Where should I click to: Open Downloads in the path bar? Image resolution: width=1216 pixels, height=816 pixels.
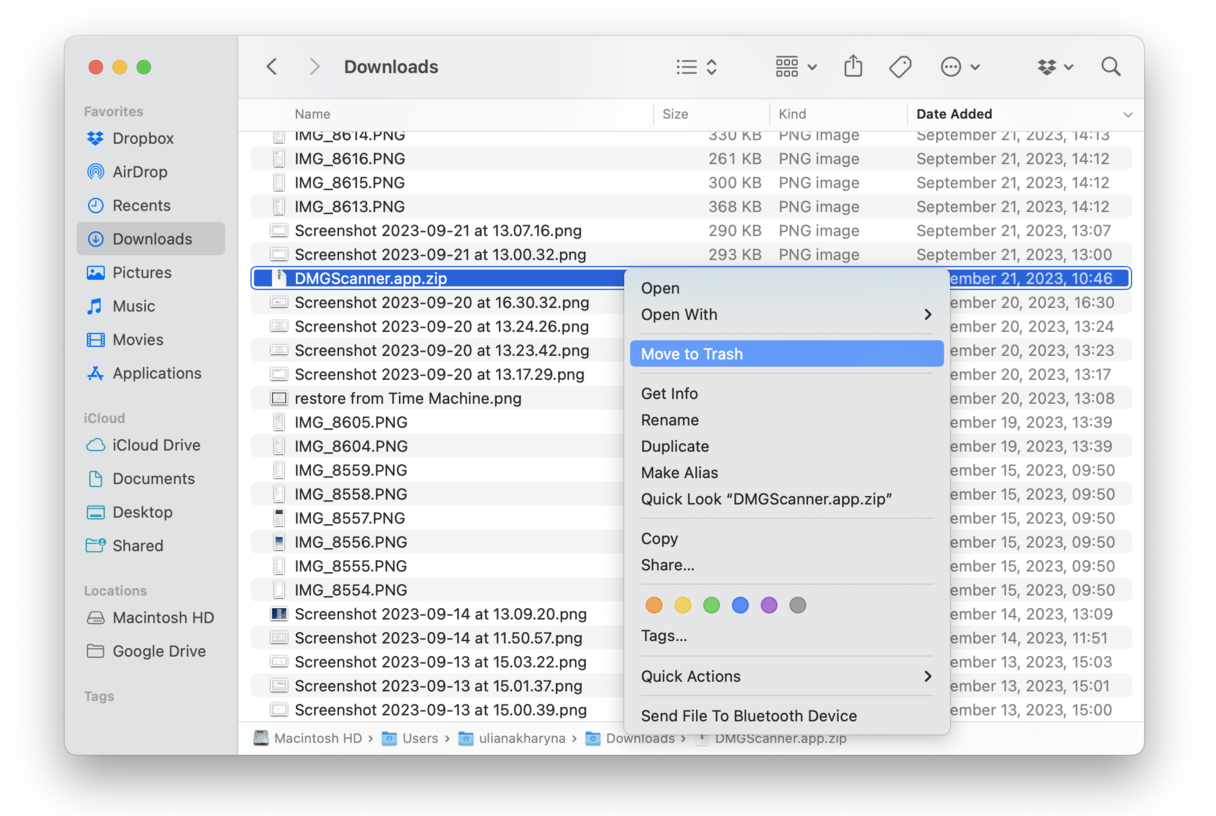pos(640,738)
